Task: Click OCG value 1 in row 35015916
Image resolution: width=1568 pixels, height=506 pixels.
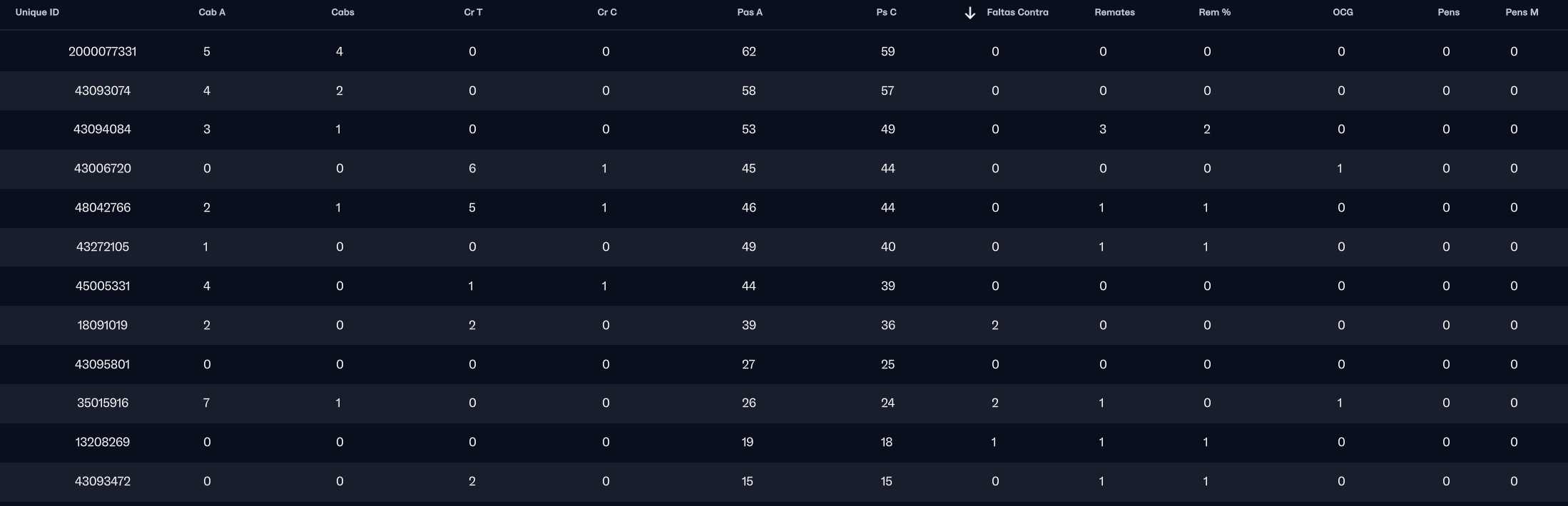Action: (x=1340, y=403)
